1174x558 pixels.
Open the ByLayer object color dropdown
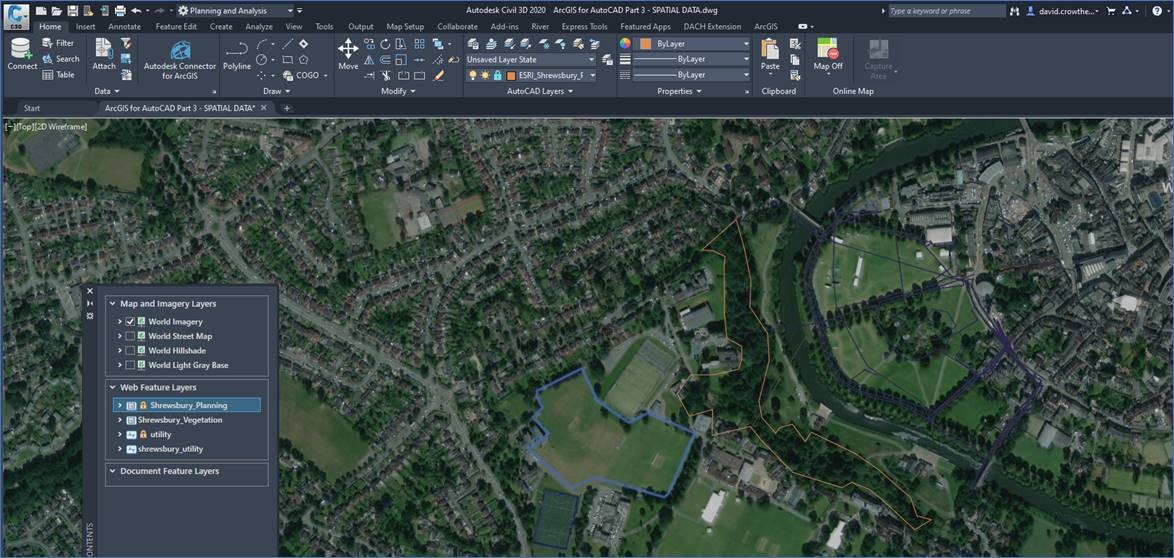tap(746, 44)
